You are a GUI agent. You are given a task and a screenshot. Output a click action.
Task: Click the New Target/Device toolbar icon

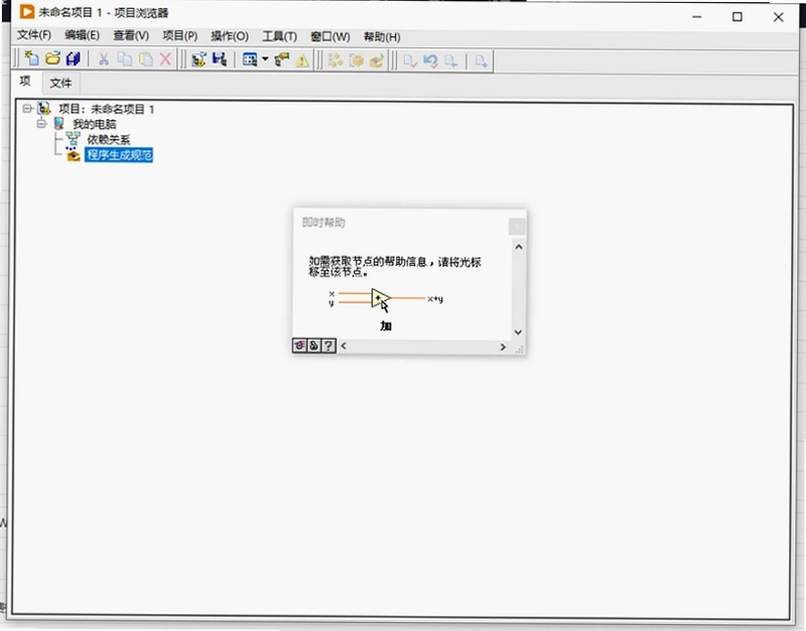pyautogui.click(x=199, y=60)
